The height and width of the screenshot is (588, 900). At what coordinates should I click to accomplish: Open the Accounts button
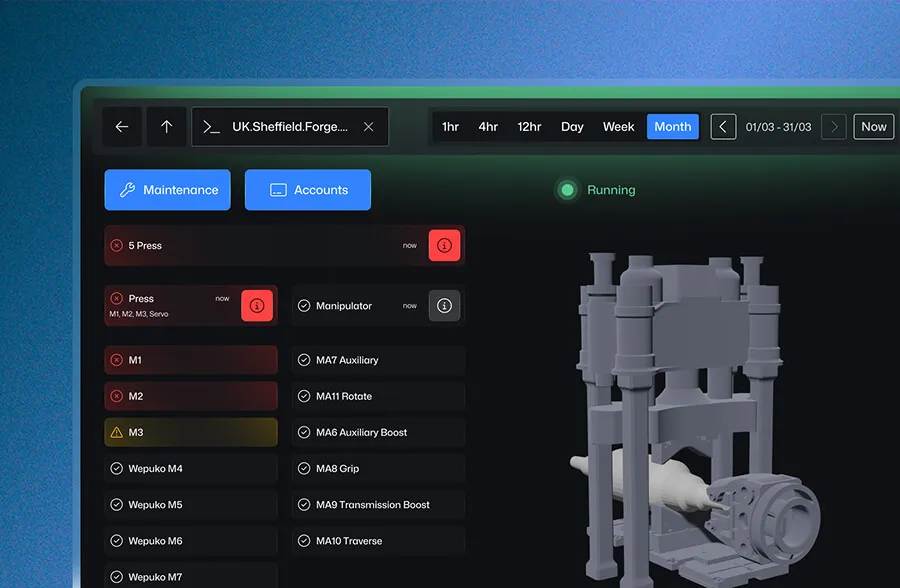point(308,190)
